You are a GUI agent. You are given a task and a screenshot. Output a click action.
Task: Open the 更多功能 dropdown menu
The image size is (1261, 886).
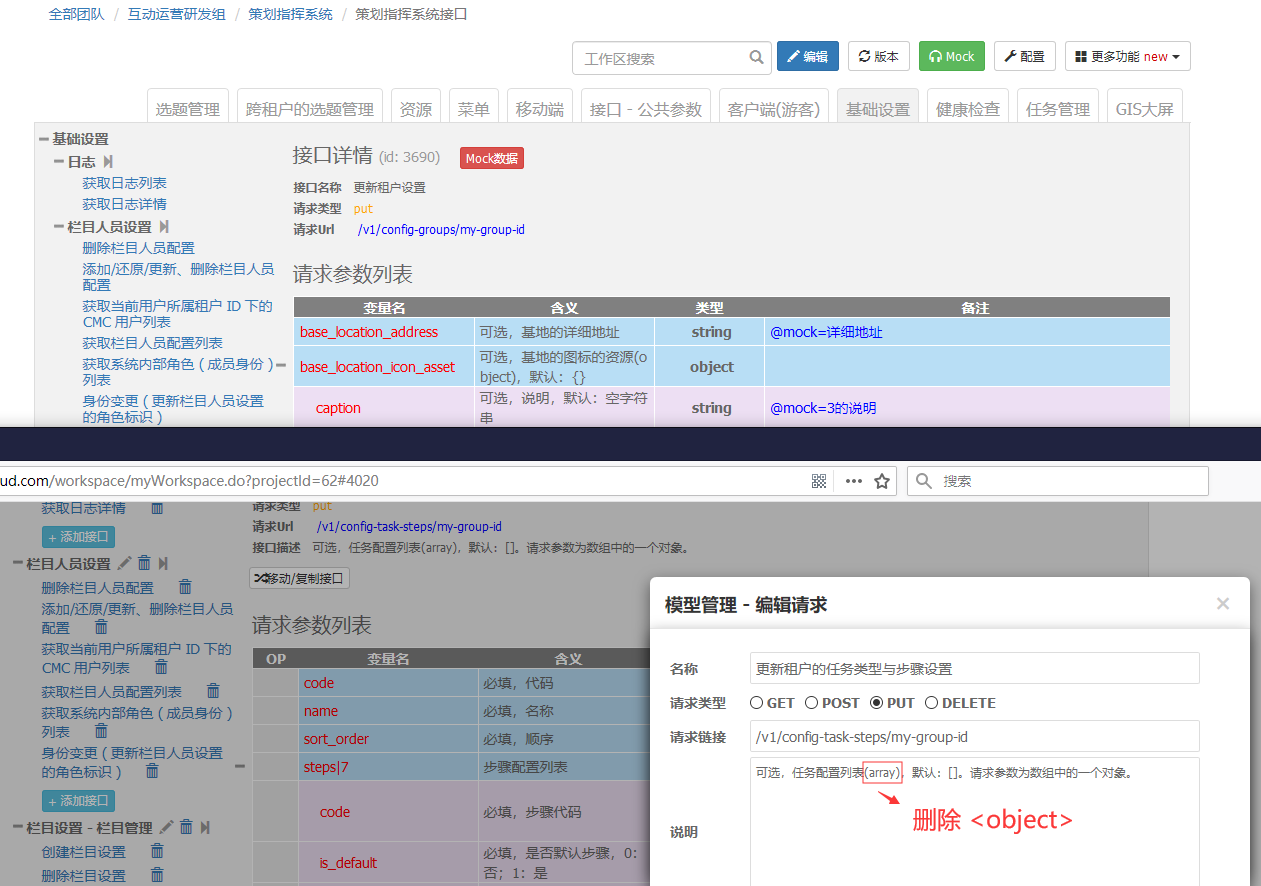pos(1127,57)
